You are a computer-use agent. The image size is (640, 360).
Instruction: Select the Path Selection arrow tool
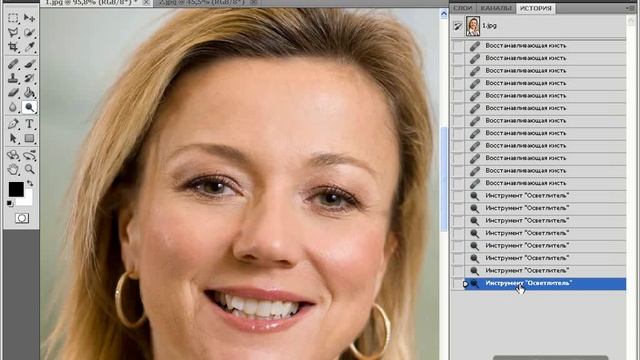point(13,138)
